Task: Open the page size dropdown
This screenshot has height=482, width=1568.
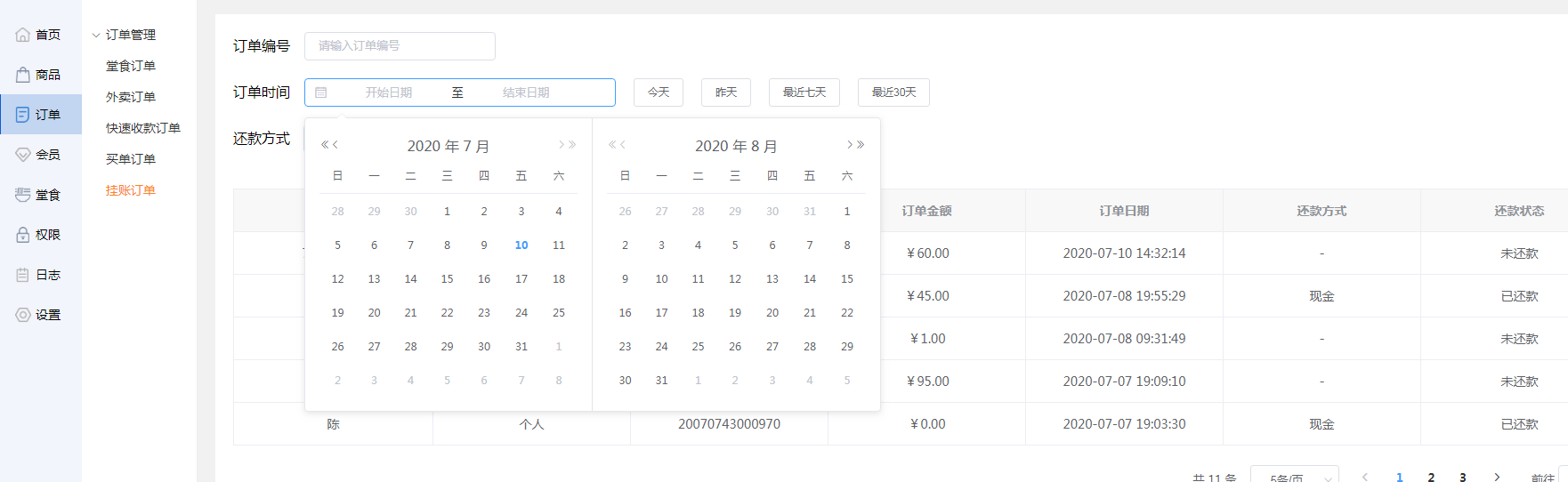Action: pos(1294,477)
